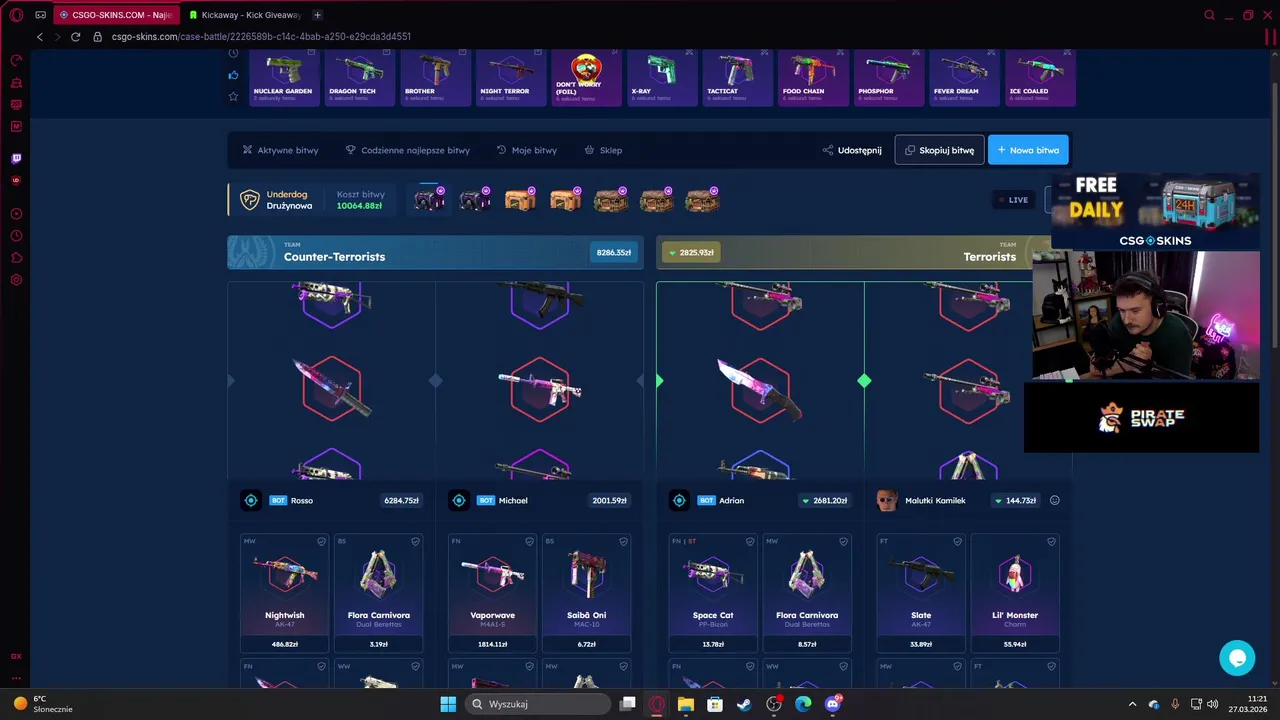Go back in browser history
Screen dimensions: 1280x720
(x=39, y=36)
